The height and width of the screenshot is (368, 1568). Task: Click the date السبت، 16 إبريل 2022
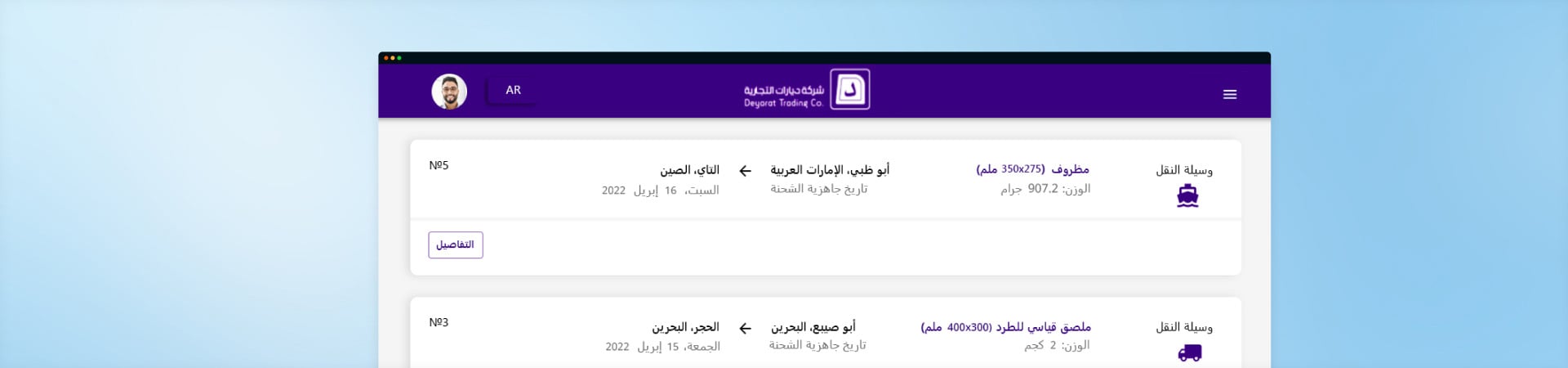click(x=660, y=191)
